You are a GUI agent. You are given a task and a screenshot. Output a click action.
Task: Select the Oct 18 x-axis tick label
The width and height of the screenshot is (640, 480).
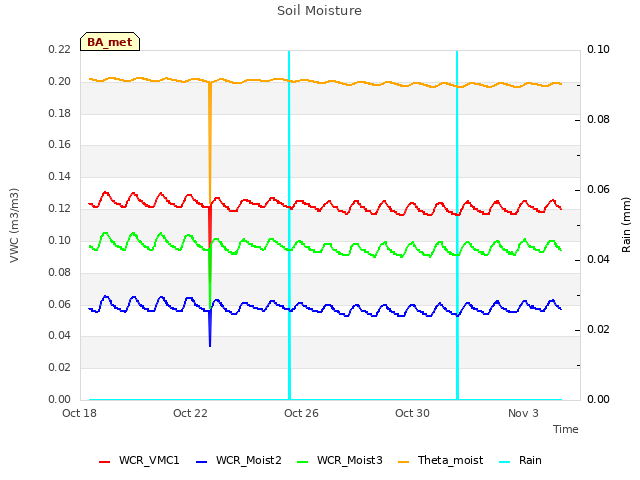79,413
